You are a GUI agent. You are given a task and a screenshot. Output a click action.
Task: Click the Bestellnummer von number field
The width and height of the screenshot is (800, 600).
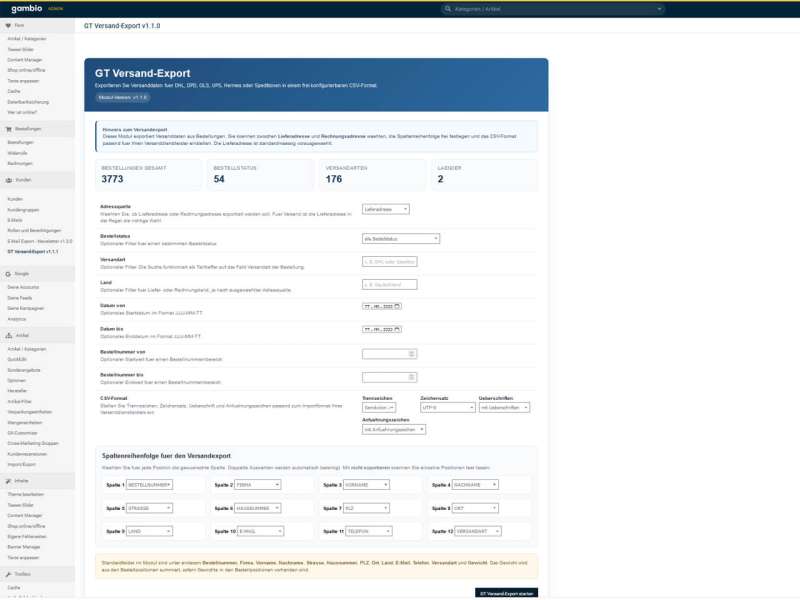click(x=389, y=353)
